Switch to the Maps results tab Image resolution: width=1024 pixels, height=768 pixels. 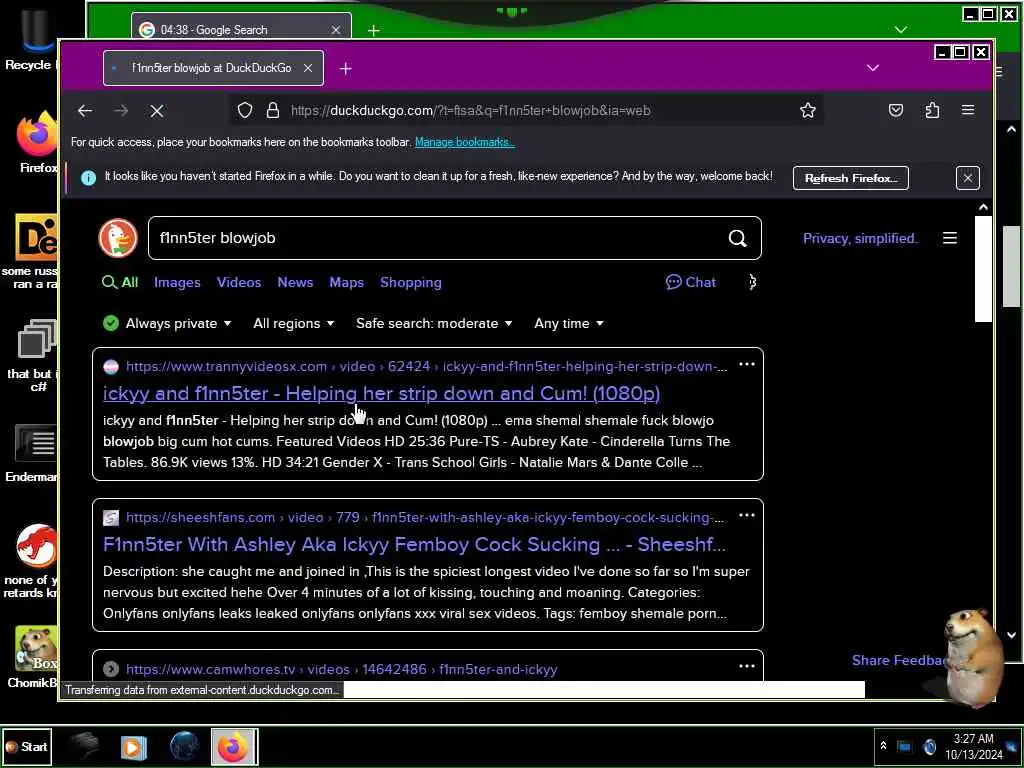point(347,282)
